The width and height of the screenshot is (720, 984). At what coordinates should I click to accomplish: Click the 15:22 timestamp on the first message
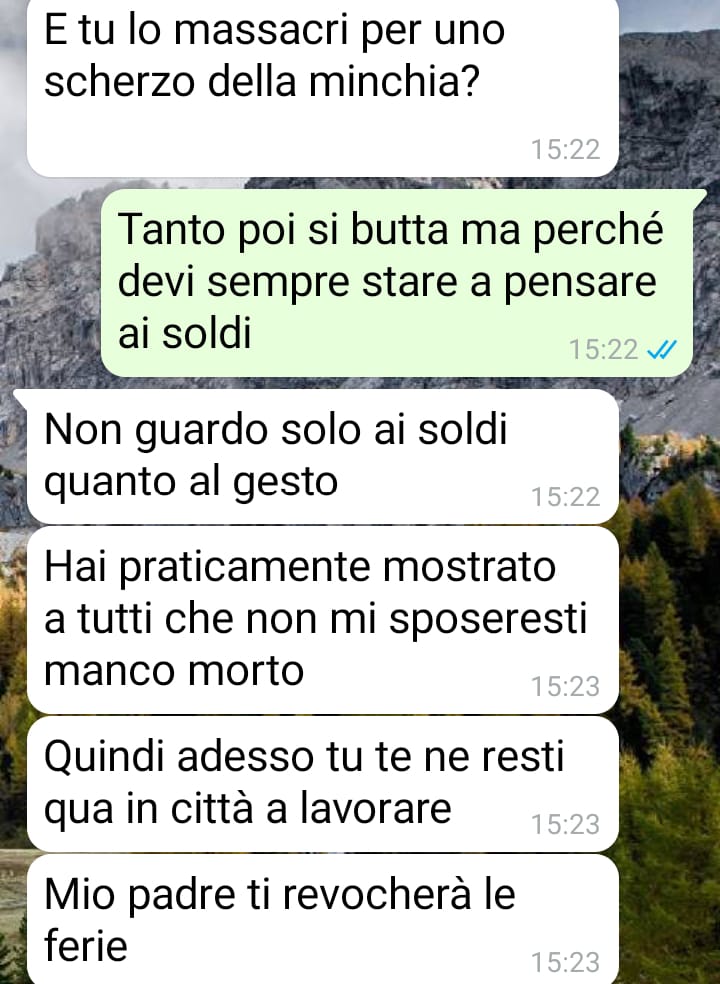(x=566, y=149)
